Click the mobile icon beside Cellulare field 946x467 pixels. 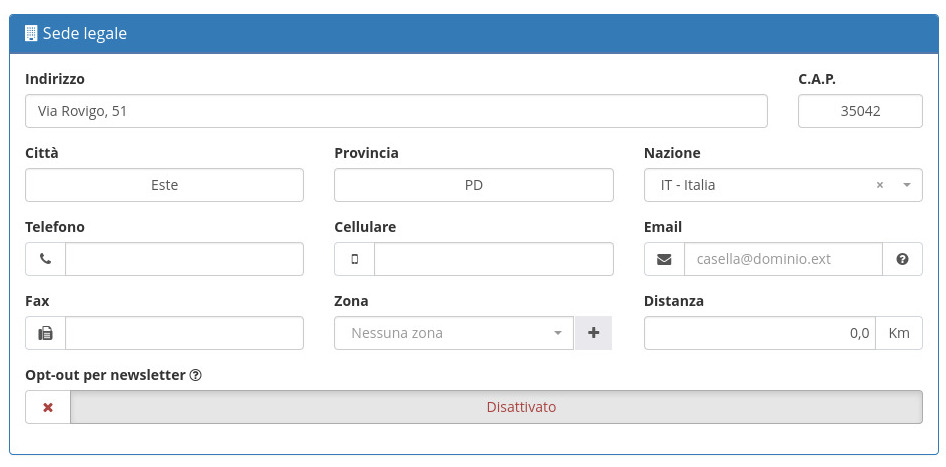click(354, 259)
